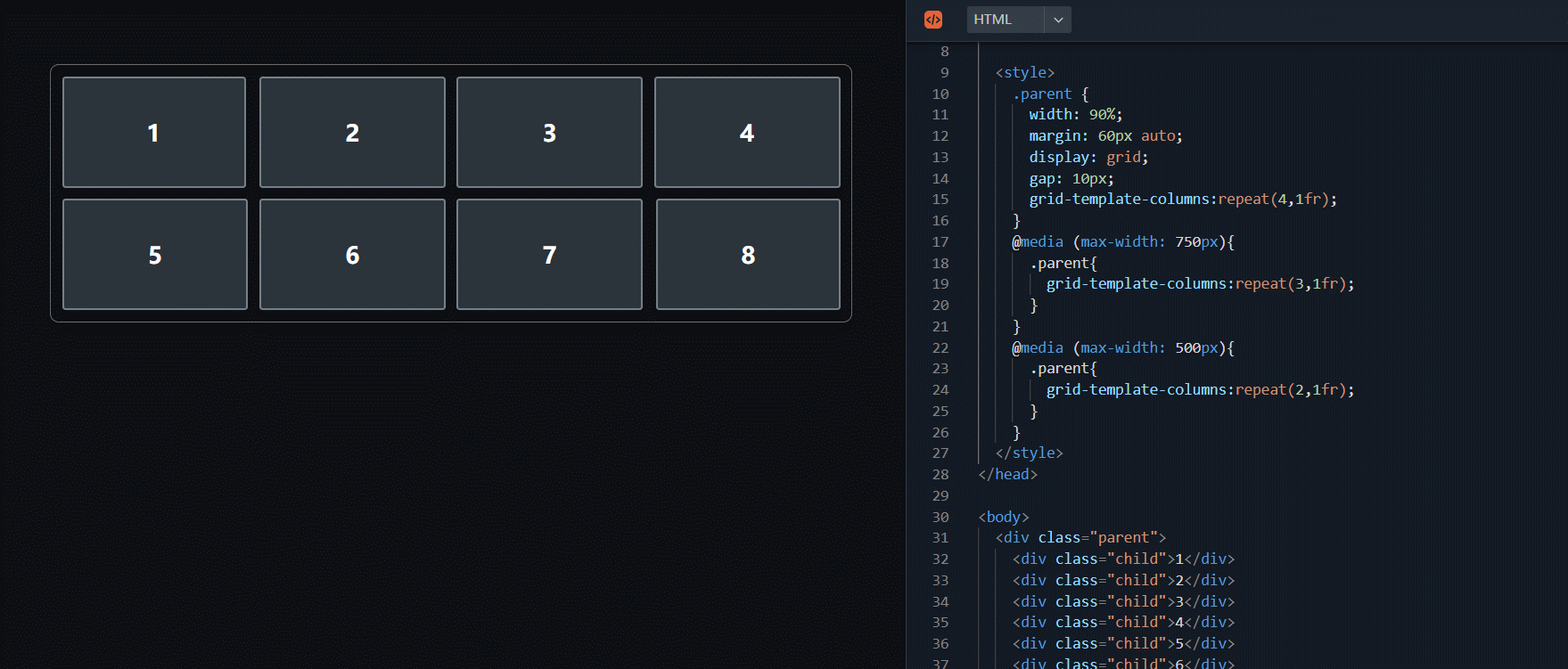1568x669 pixels.
Task: Click the child div containing 2 in code
Action: click(1124, 580)
